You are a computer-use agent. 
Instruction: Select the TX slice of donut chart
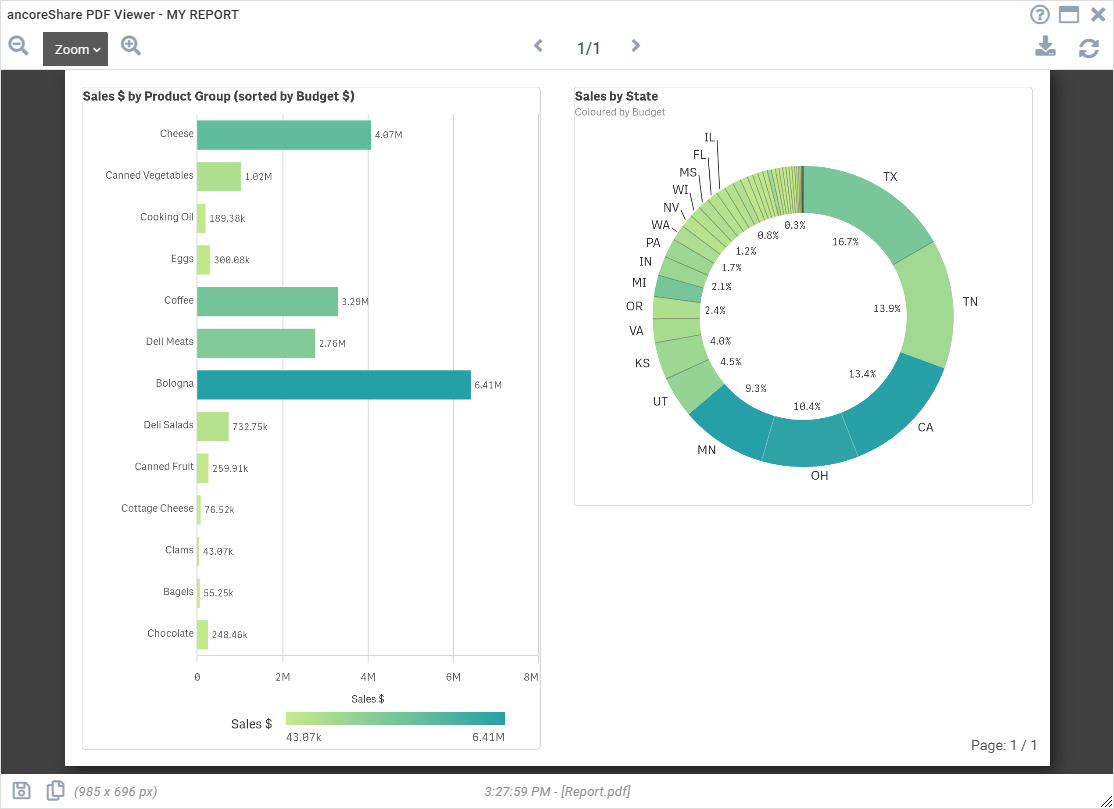[x=867, y=210]
